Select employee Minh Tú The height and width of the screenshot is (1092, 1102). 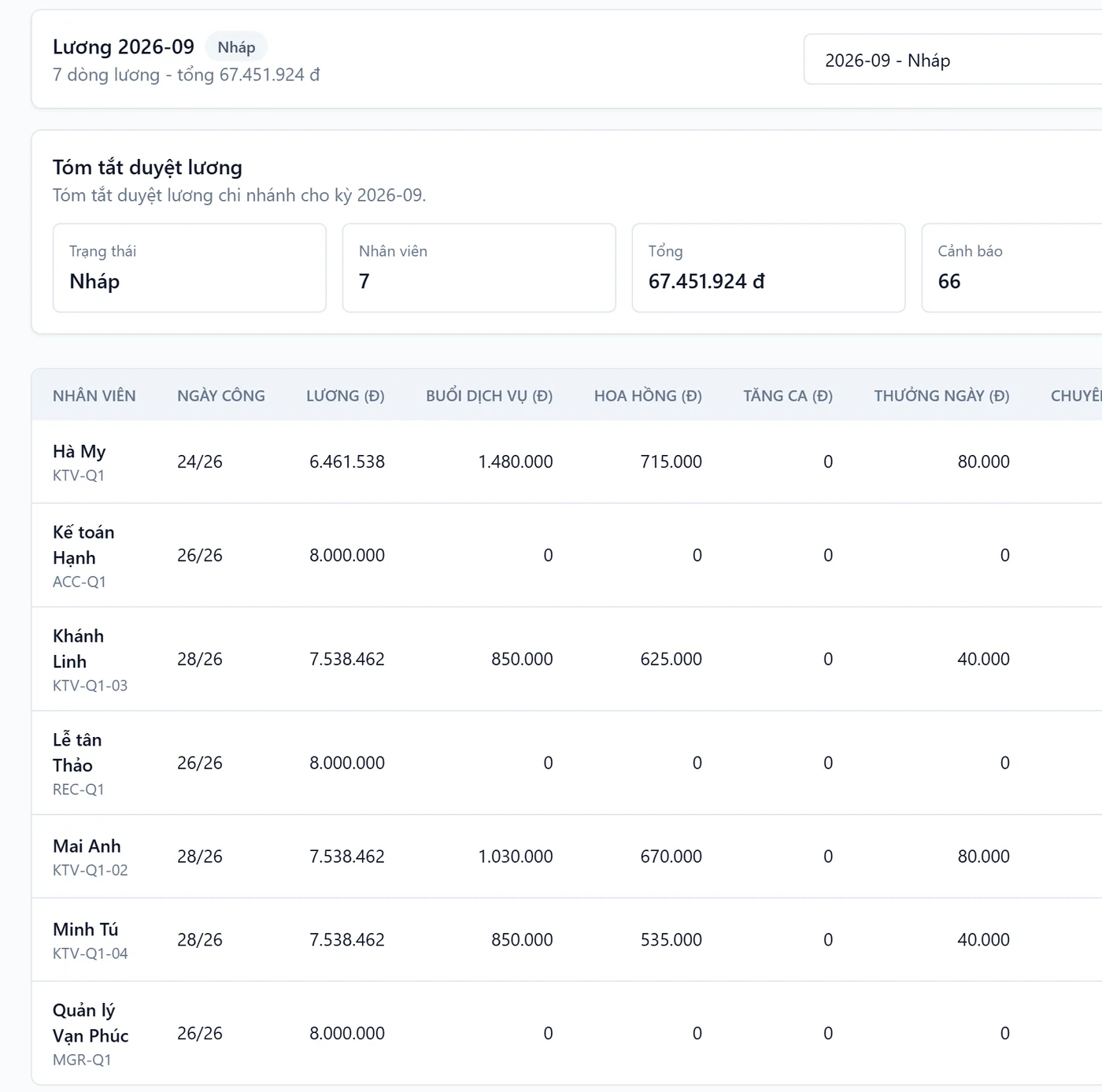85,930
